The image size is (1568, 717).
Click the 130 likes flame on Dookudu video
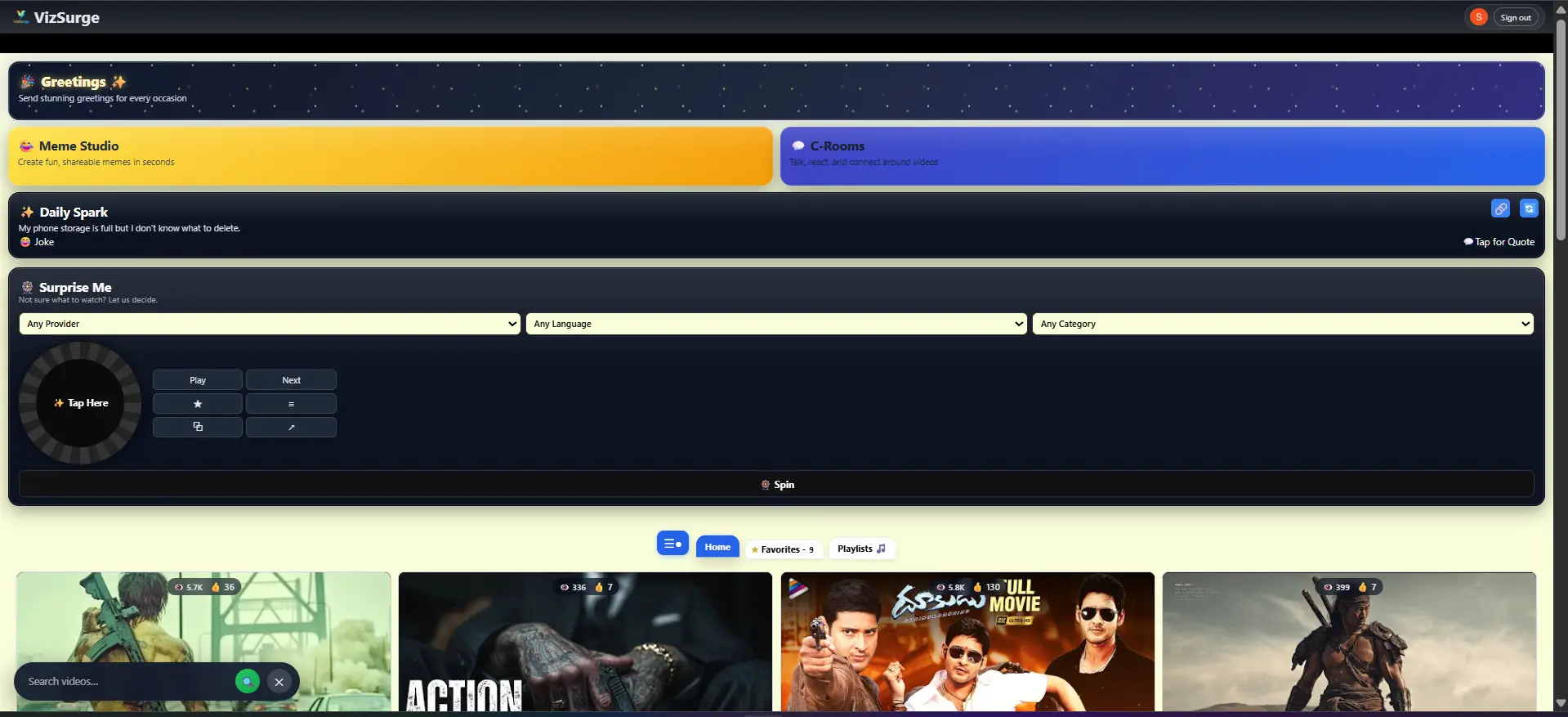987,587
